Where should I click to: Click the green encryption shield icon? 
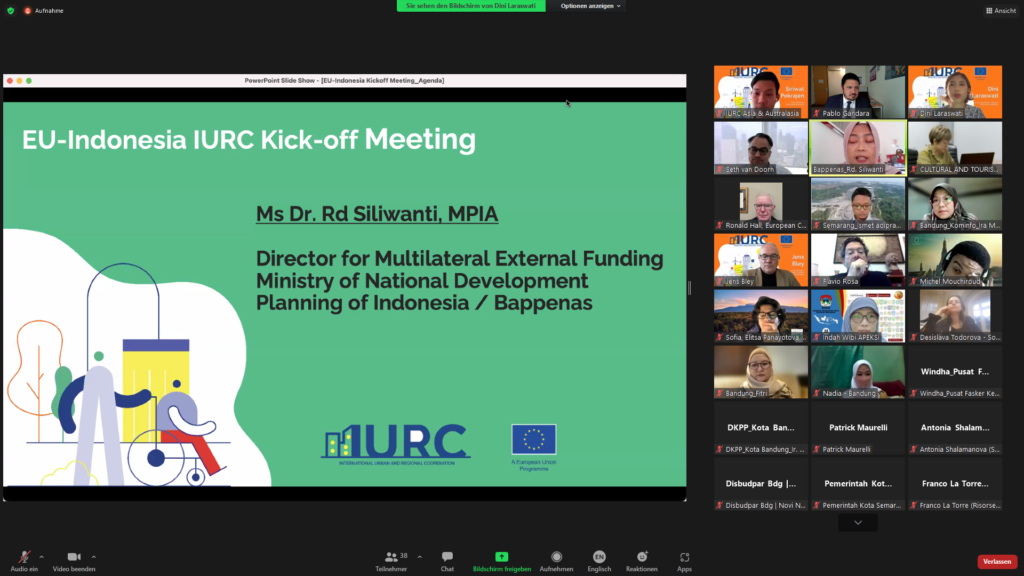[11, 10]
